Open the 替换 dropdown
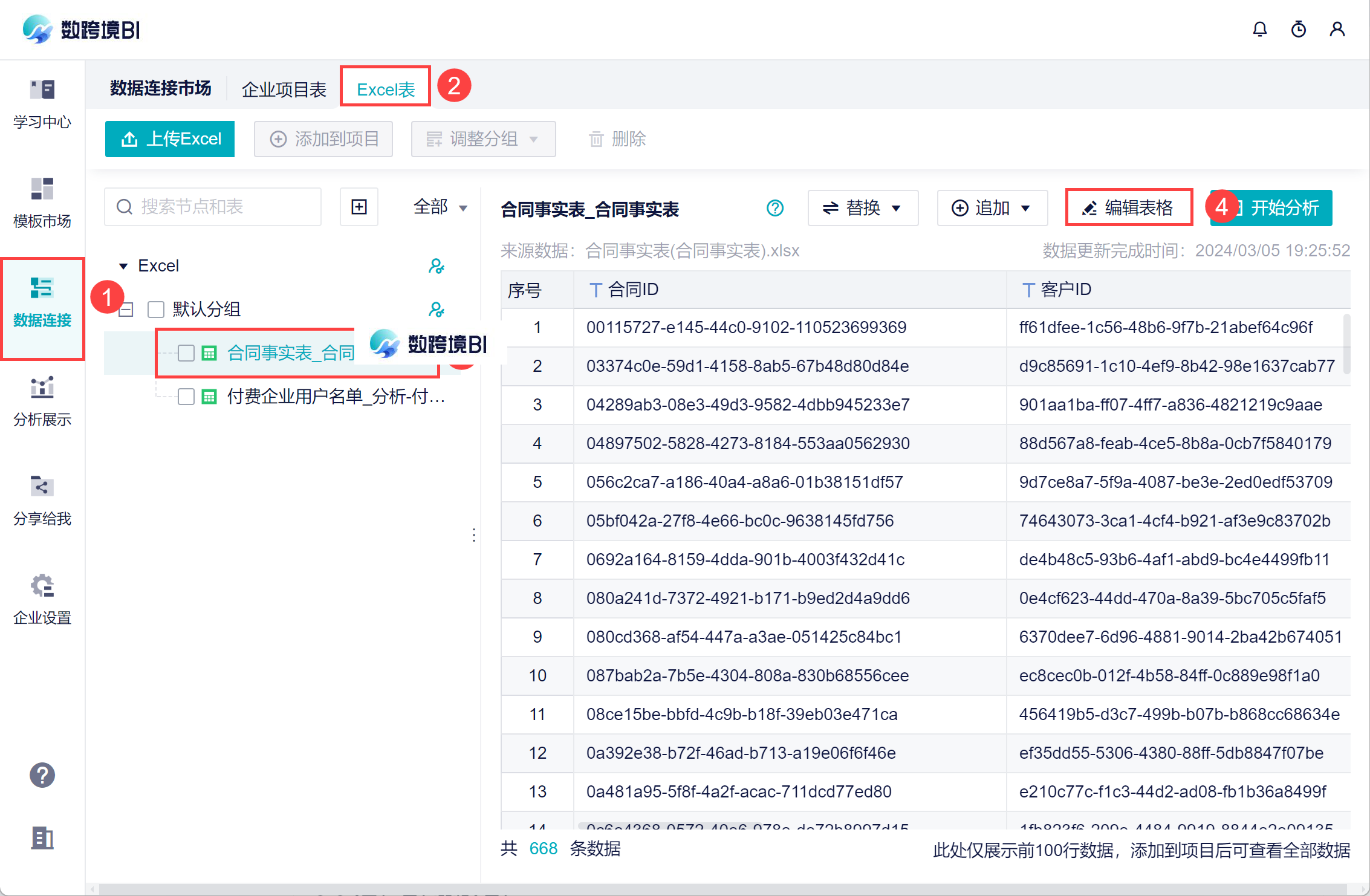The image size is (1370, 896). tap(862, 208)
